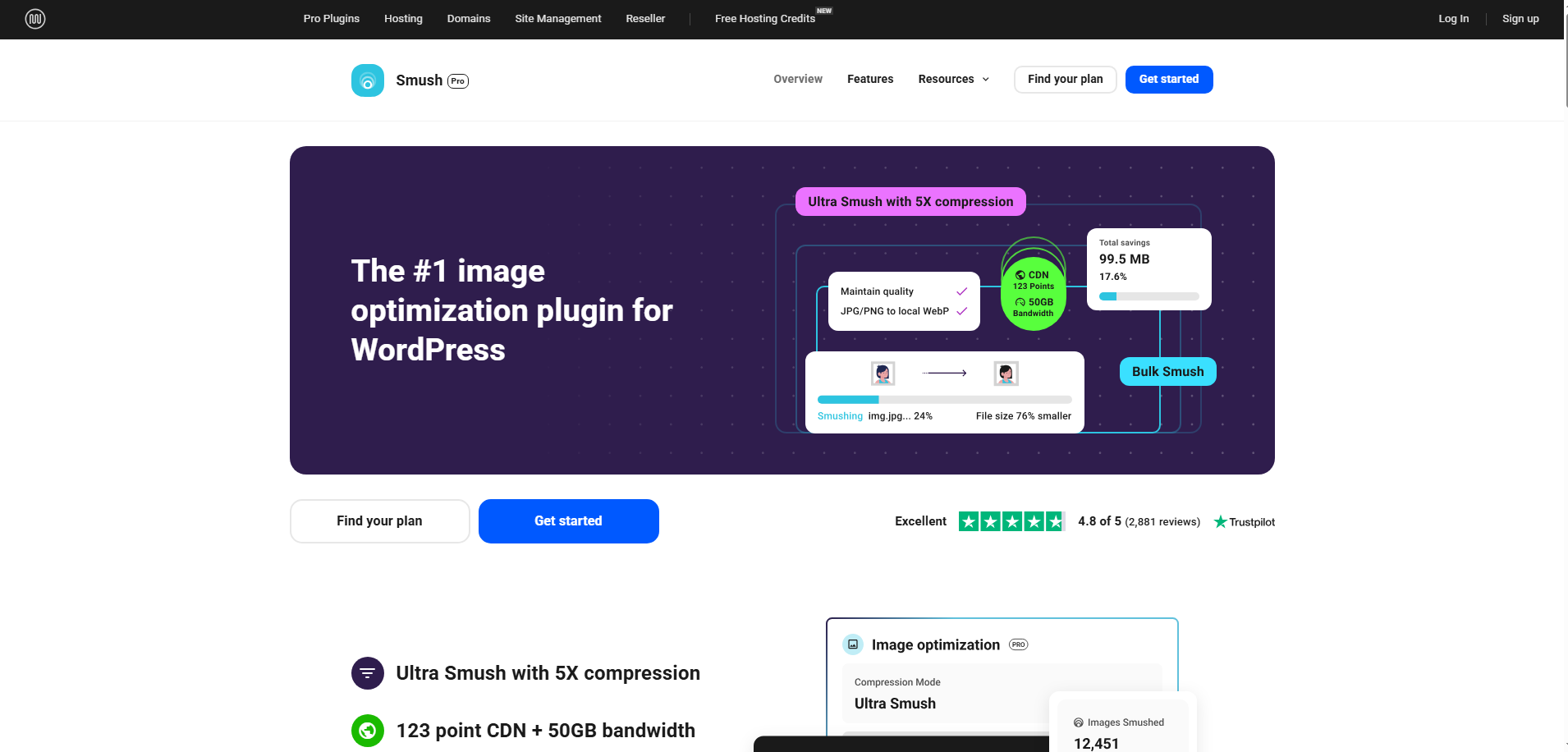
Task: Click the WPMU DEV logo icon
Action: 35,18
